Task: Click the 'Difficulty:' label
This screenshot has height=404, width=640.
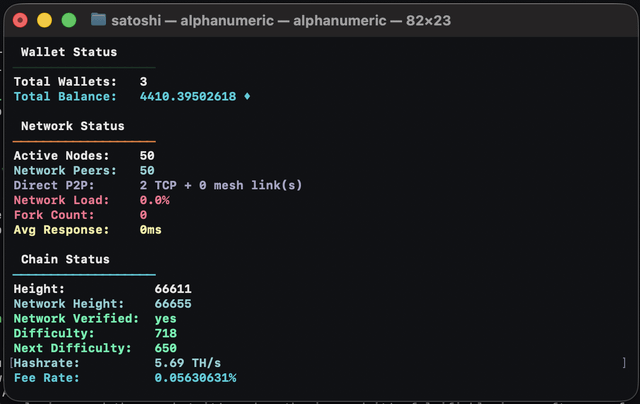Action: [x=54, y=334]
